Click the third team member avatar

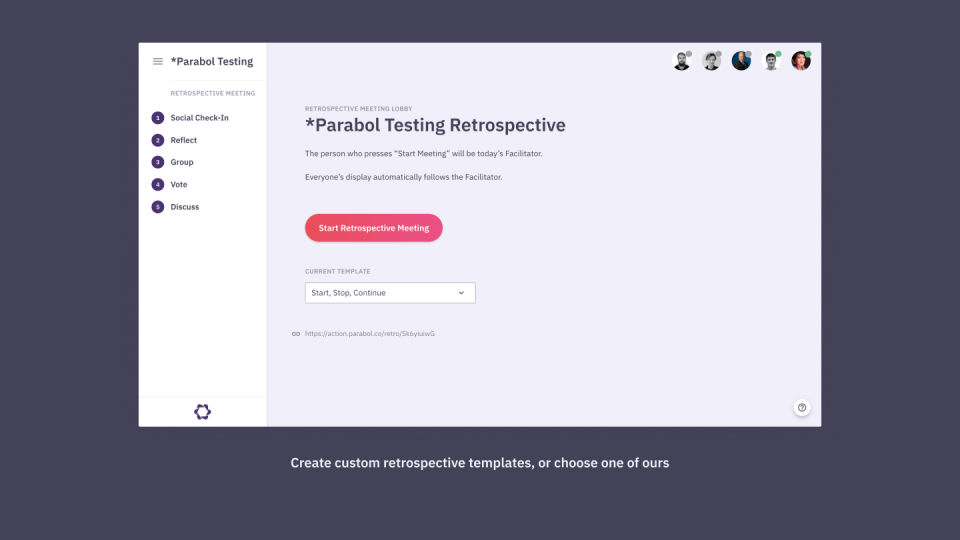741,61
